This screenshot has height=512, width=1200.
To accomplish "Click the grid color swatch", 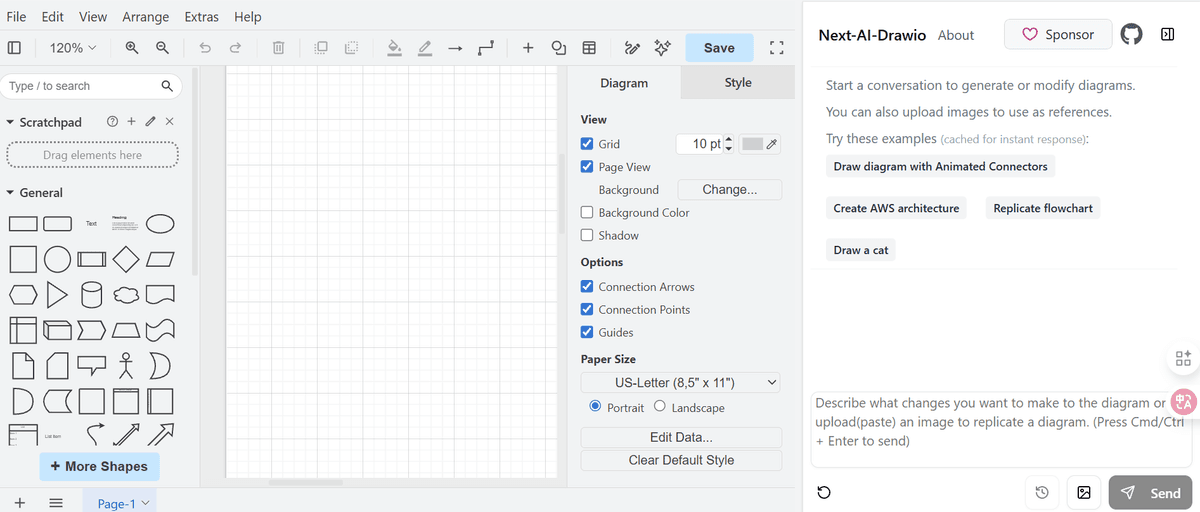I will coord(753,144).
